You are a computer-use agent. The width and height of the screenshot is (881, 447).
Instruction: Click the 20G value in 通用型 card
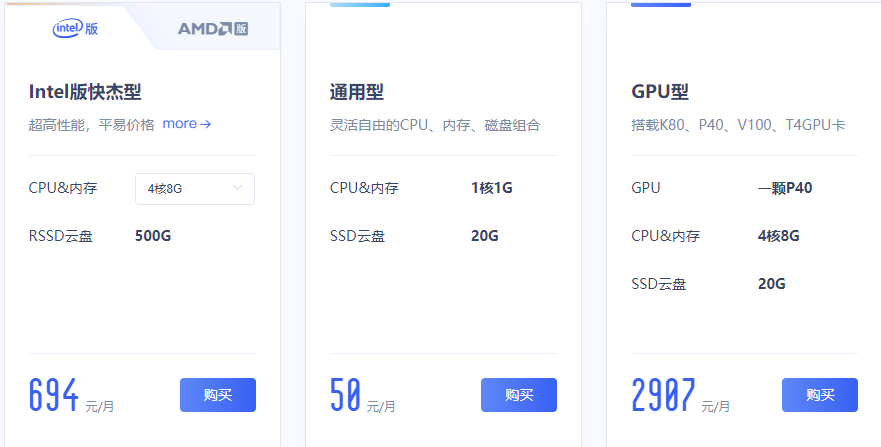click(484, 236)
